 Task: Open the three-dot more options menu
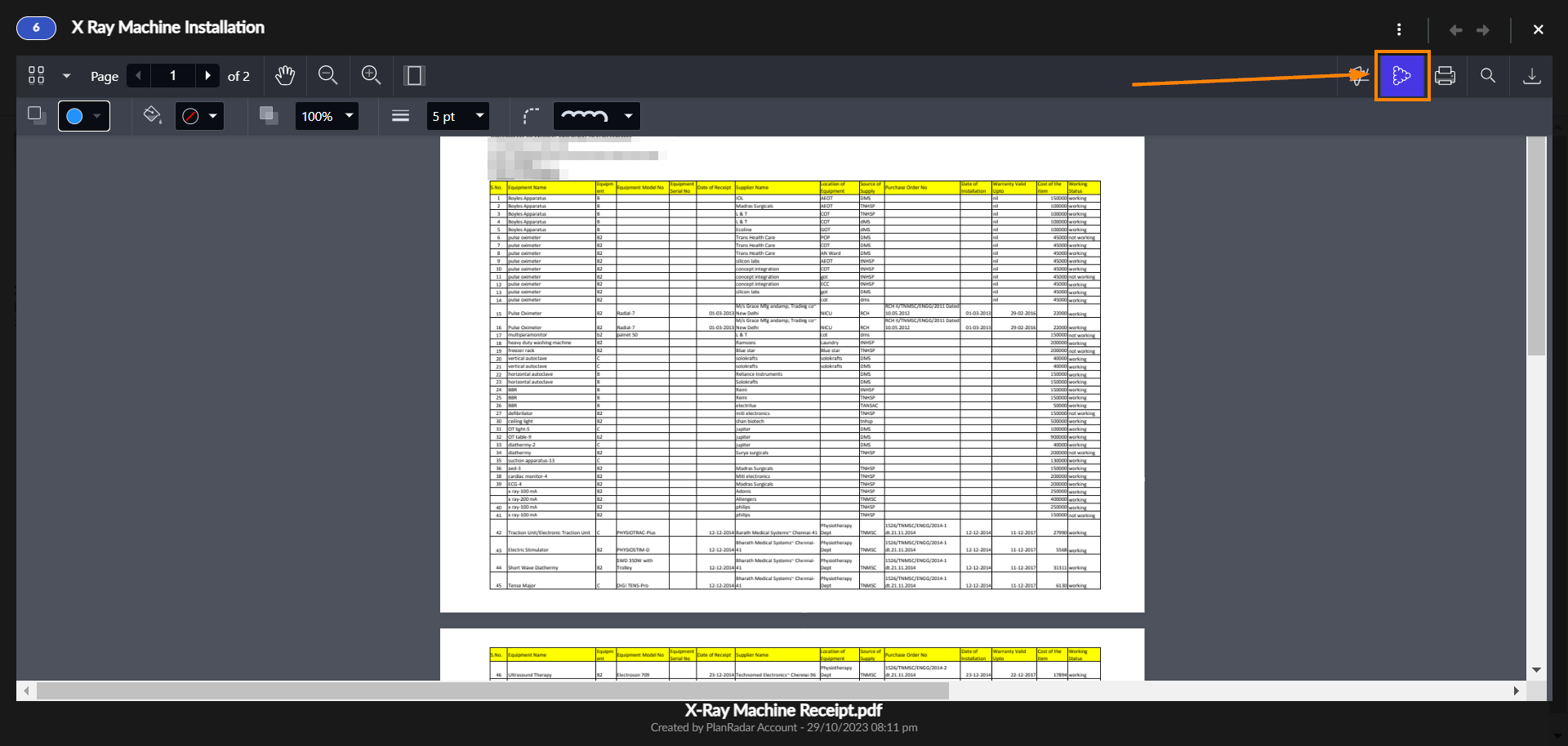pos(1399,29)
